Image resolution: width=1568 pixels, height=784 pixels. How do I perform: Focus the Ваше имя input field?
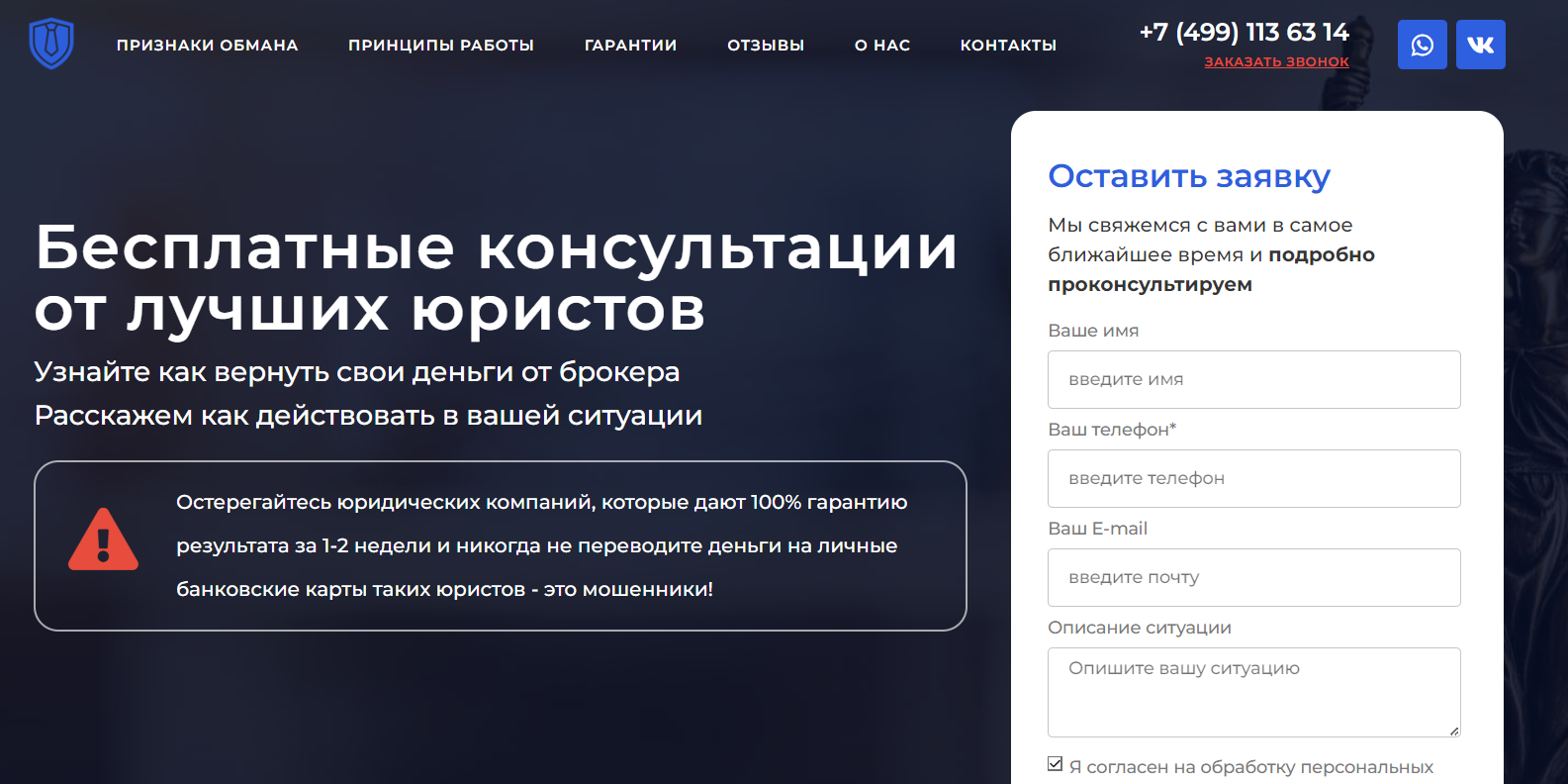point(1253,379)
